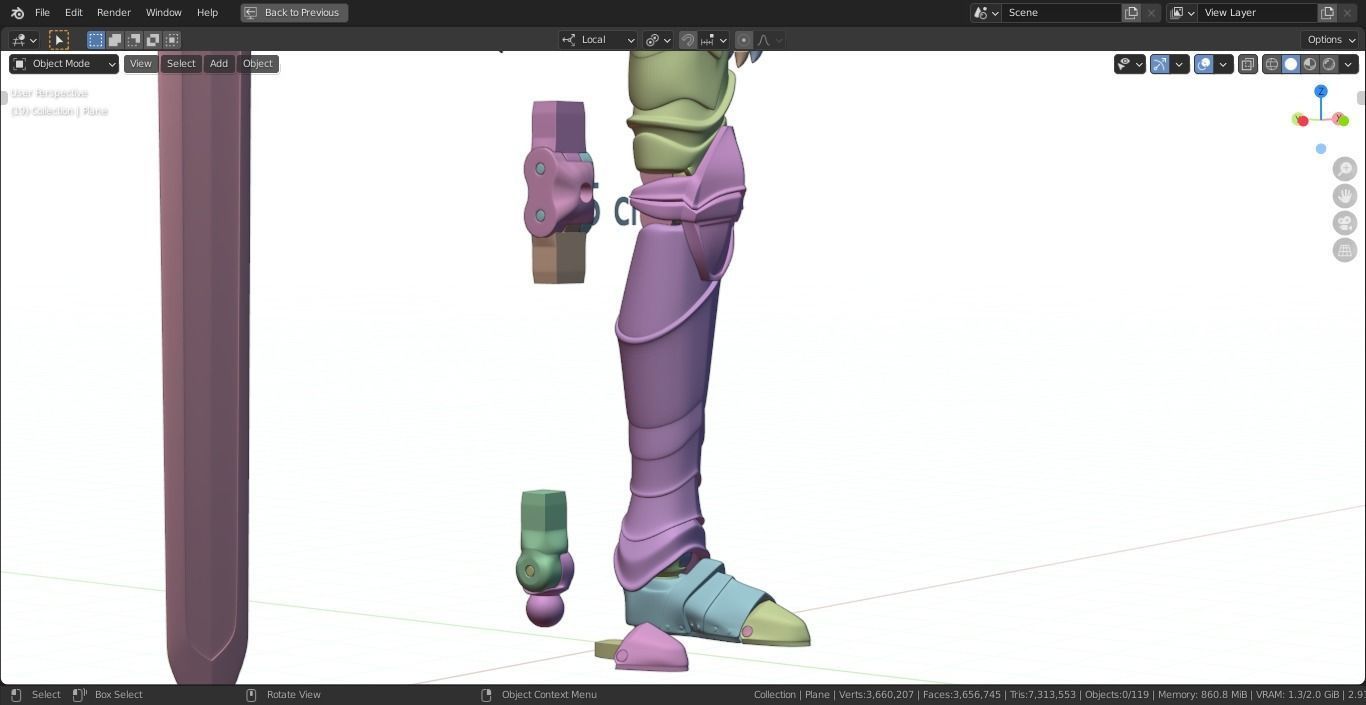1366x705 pixels.
Task: Open the scene browse icon dropdown
Action: [986, 13]
